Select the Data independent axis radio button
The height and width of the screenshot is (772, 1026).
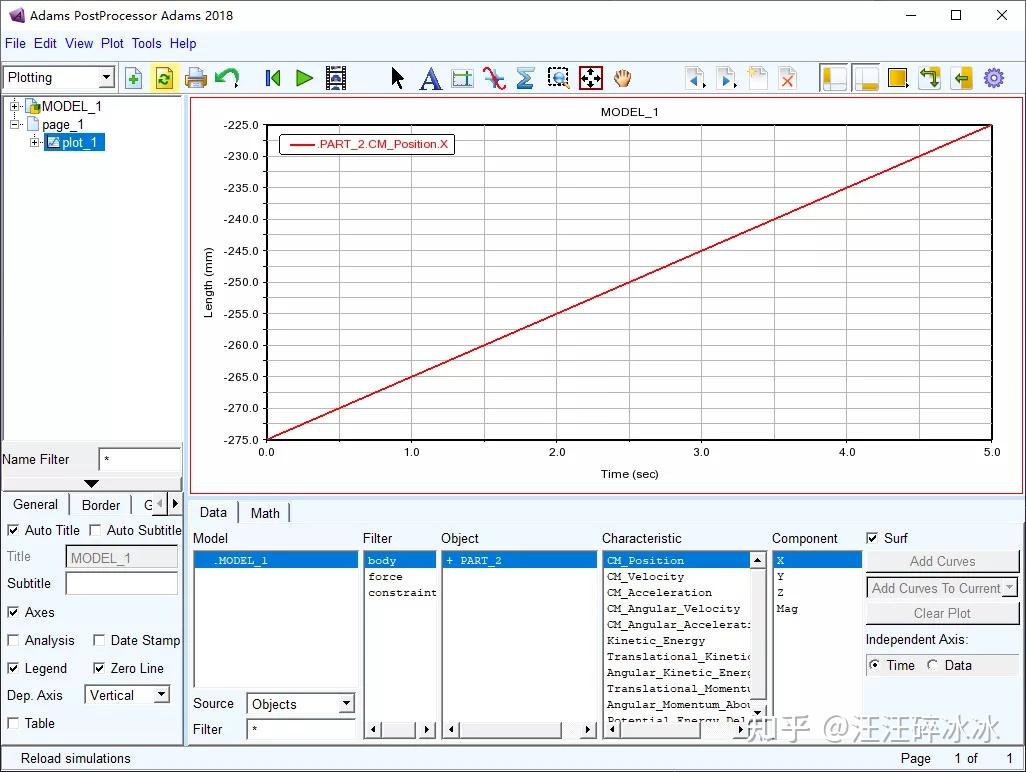click(933, 665)
